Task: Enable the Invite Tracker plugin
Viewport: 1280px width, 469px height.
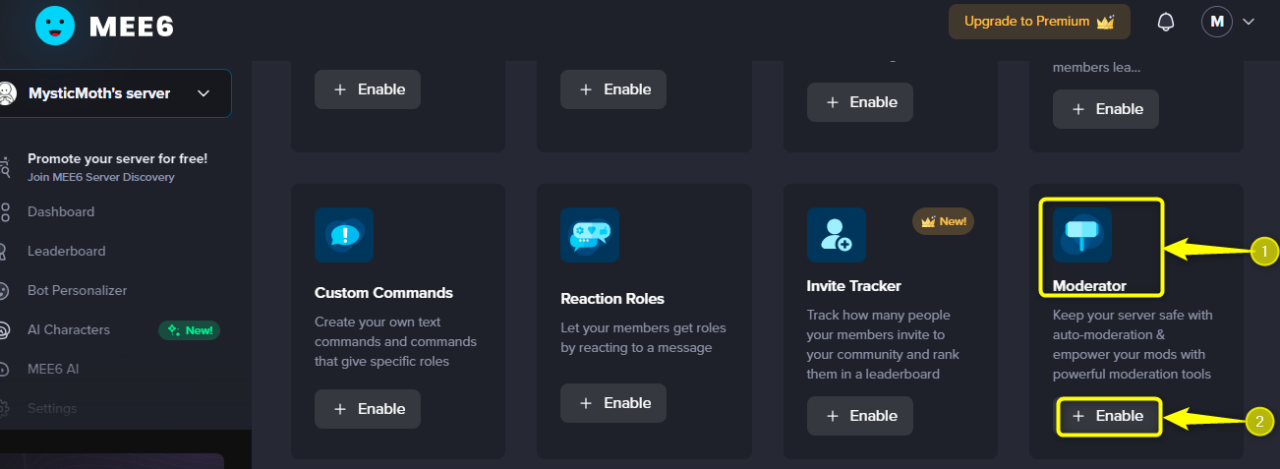Action: [860, 416]
